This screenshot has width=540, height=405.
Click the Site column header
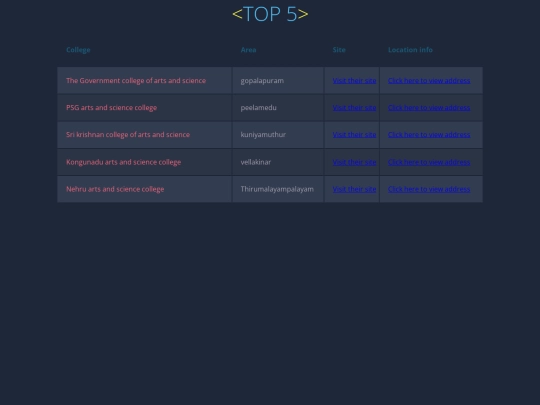coord(339,50)
